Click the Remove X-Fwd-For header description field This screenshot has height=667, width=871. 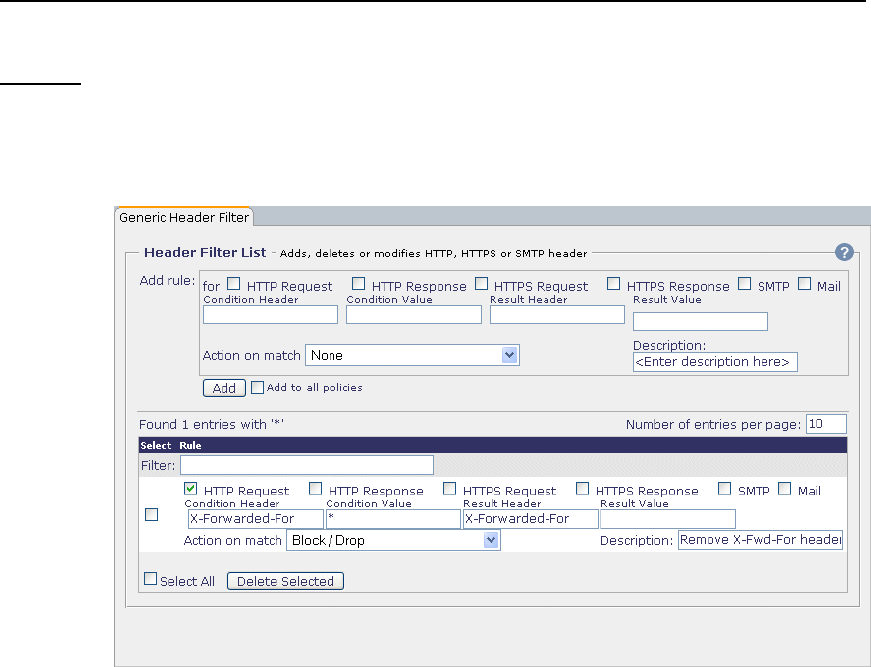[760, 540]
